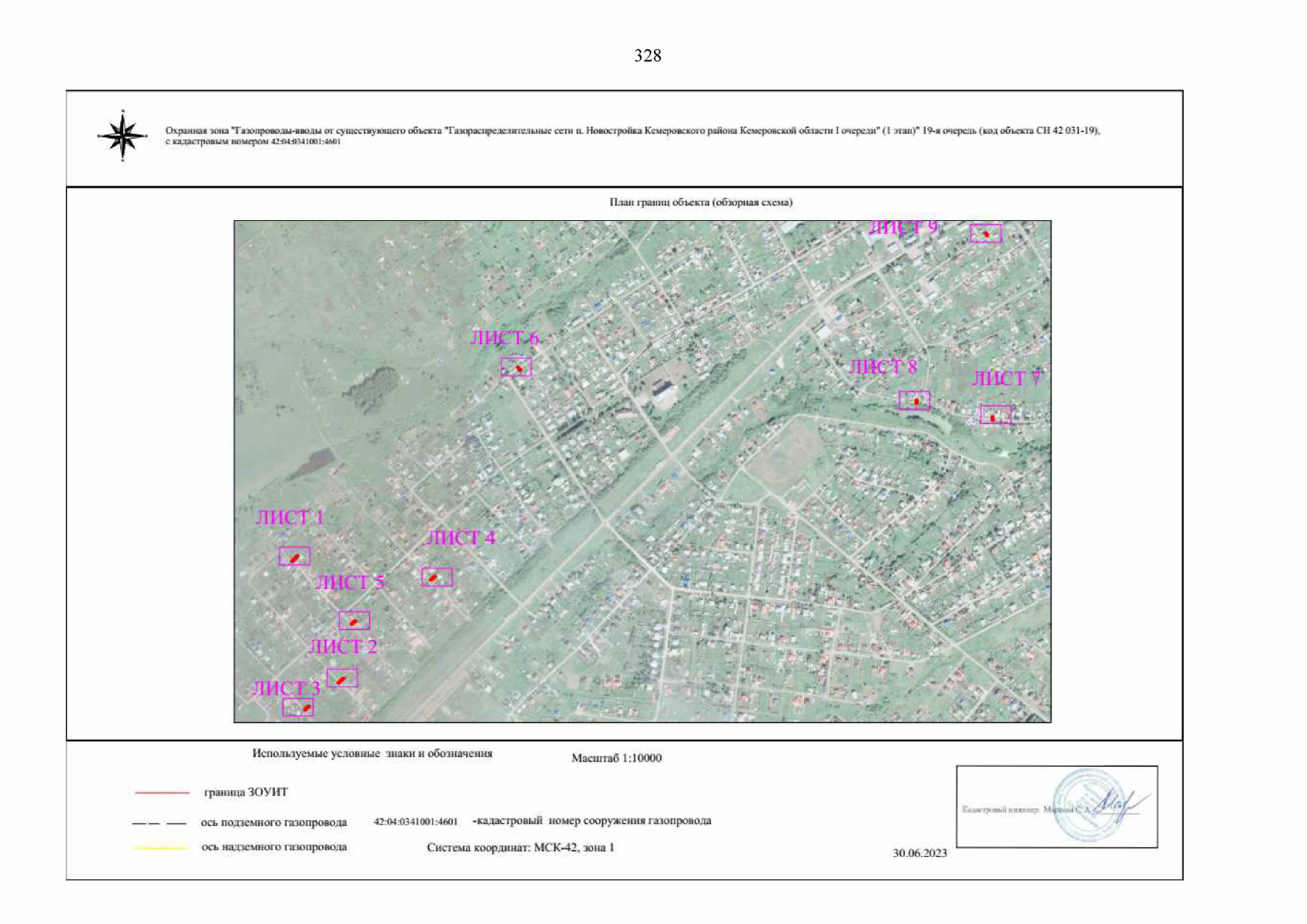Image resolution: width=1307 pixels, height=924 pixels.
Task: Select the ЛИСТ 6 marker rectangle
Action: (516, 367)
